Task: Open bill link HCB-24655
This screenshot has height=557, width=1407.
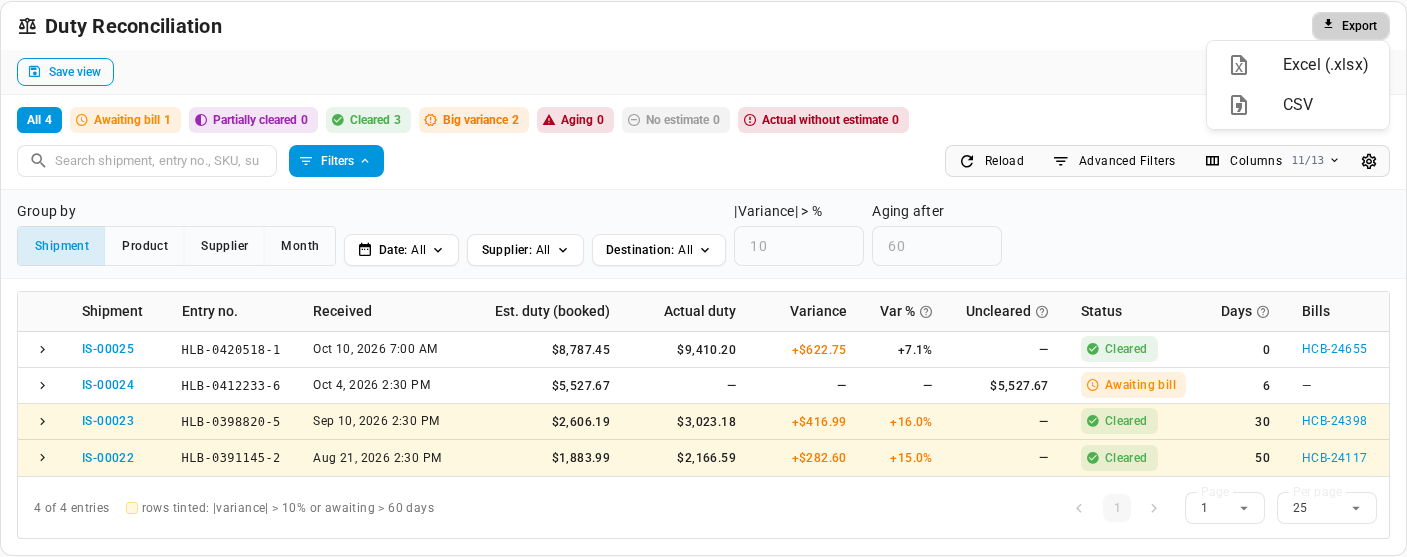Action: click(1334, 349)
